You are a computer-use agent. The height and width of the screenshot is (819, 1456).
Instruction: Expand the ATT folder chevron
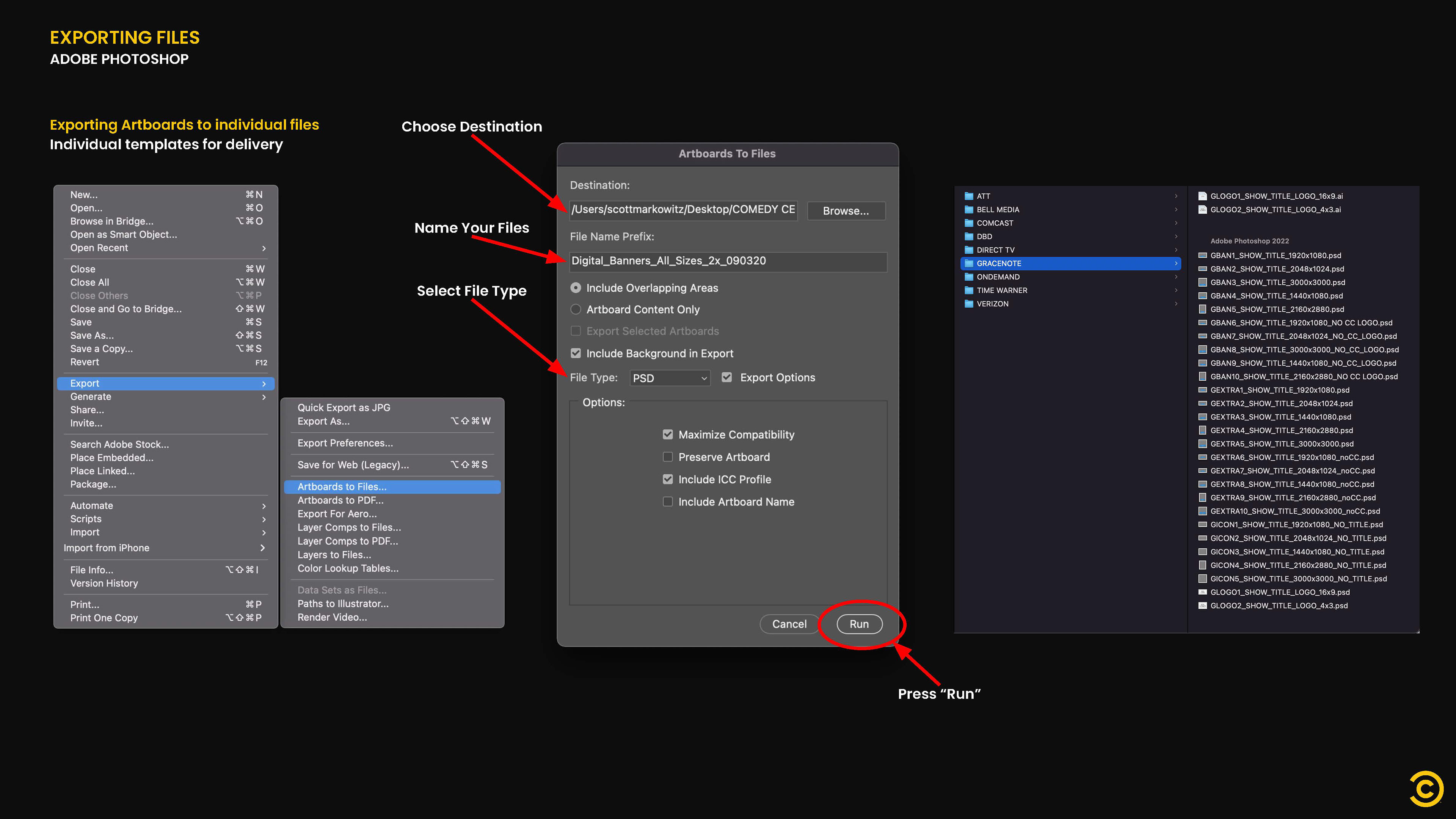point(1176,196)
